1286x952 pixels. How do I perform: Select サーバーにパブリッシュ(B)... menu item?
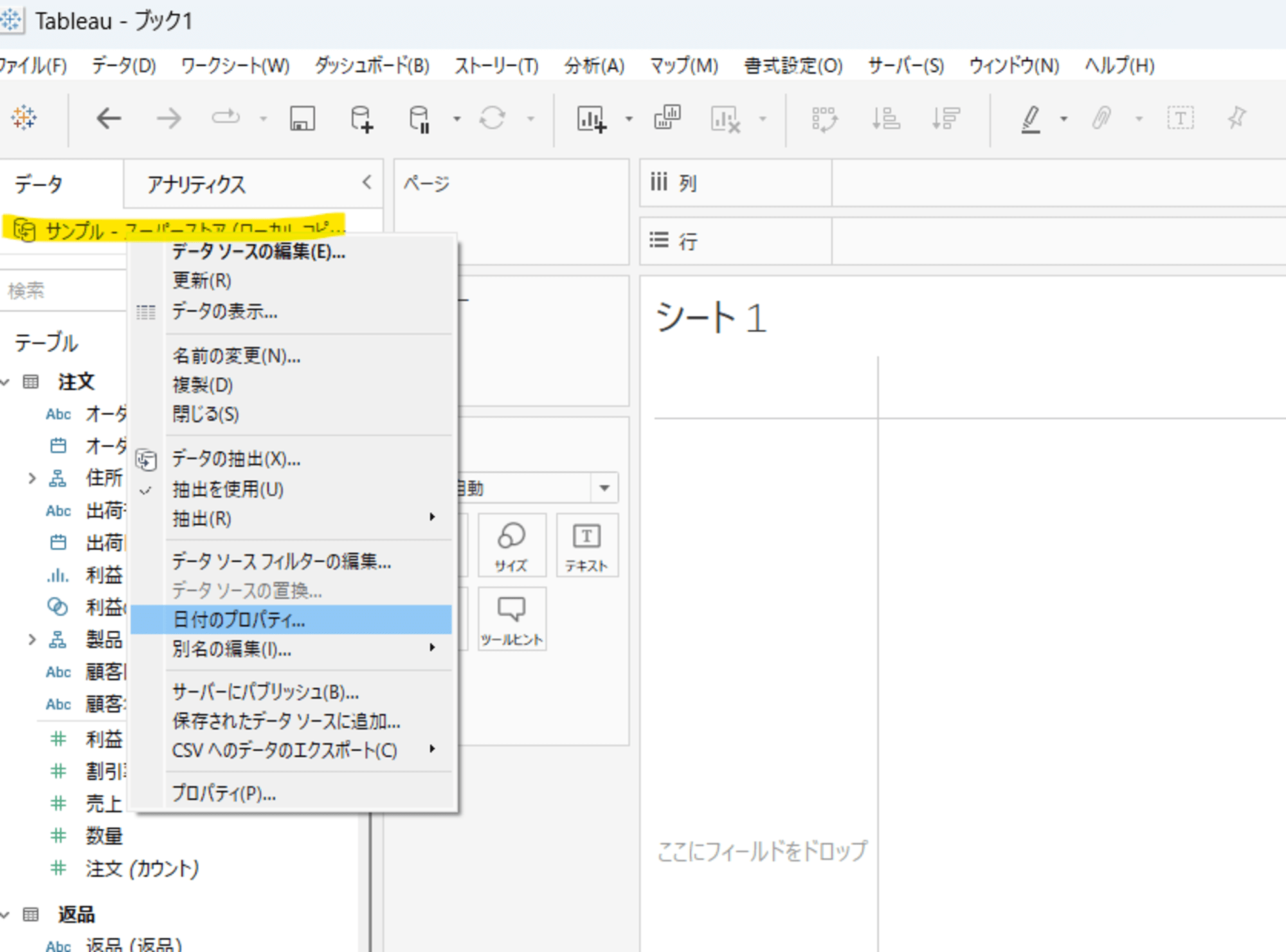pyautogui.click(x=291, y=692)
